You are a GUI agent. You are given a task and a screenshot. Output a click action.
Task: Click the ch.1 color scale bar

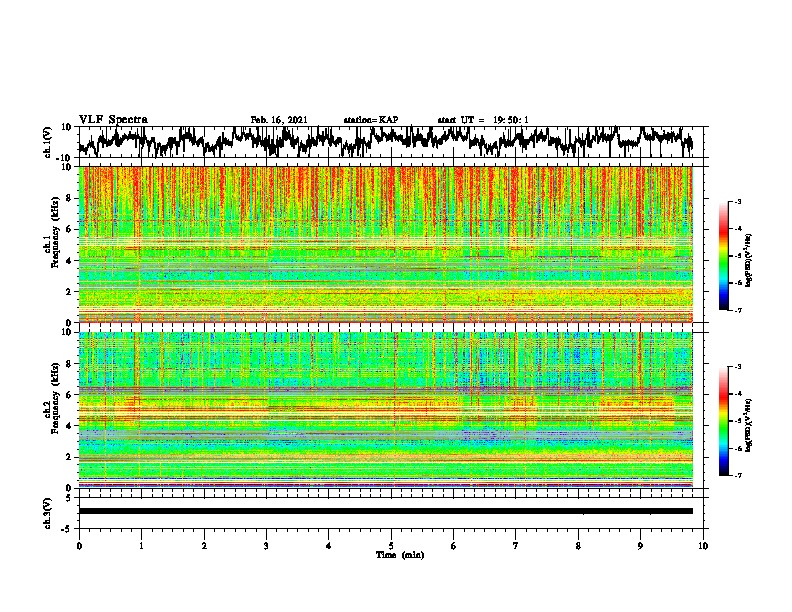(723, 256)
